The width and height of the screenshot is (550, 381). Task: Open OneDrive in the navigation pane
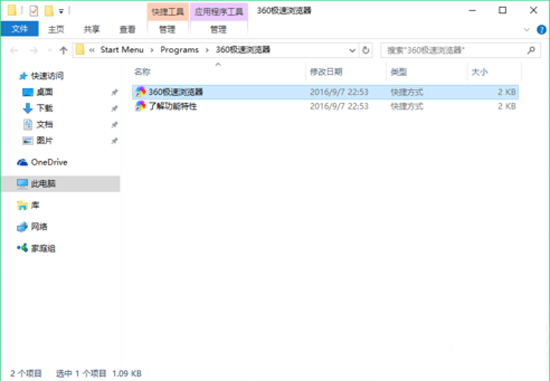pyautogui.click(x=49, y=162)
